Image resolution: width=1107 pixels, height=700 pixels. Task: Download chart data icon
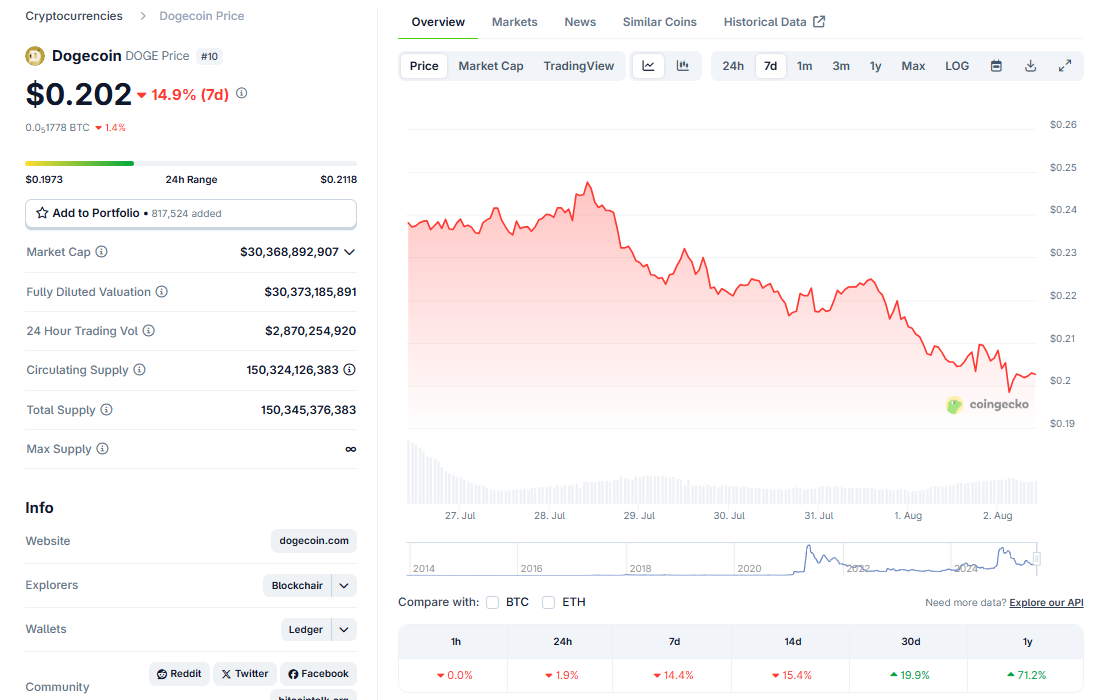[x=1031, y=66]
